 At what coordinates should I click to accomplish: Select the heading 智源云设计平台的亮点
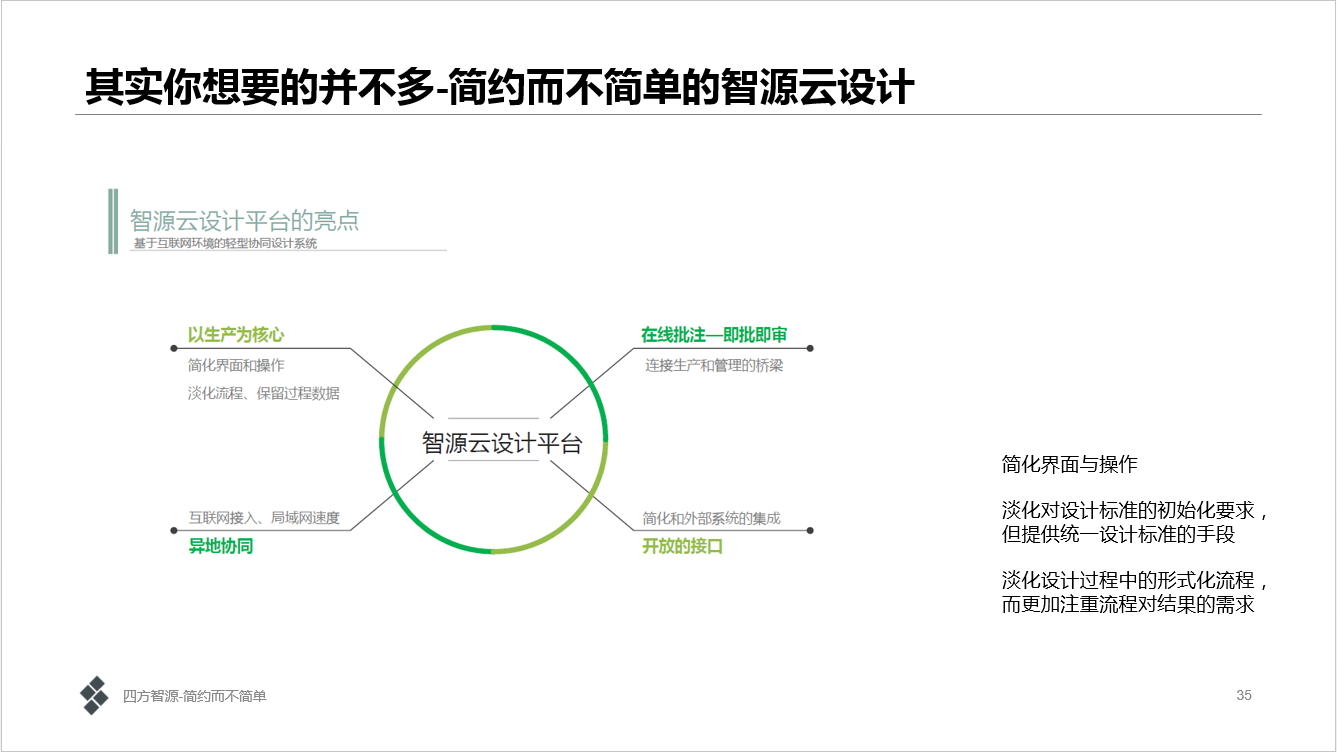[244, 221]
